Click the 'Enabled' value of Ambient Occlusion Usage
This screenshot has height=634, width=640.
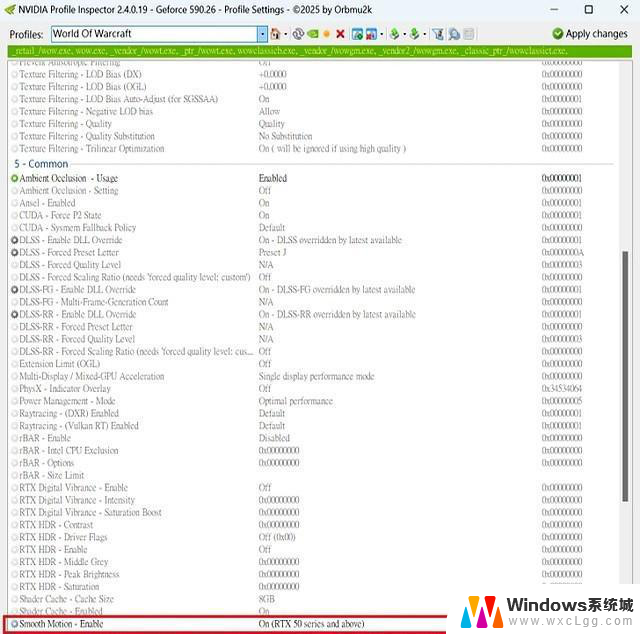tap(273, 178)
